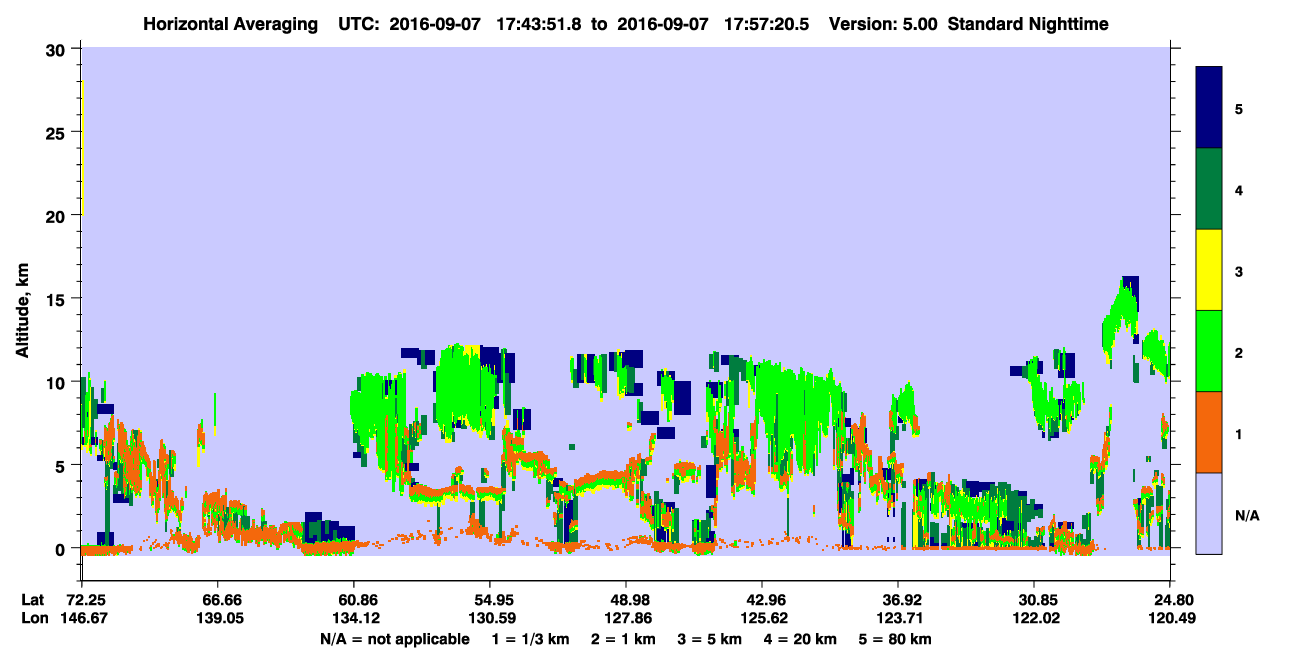
Task: Click the yellow colorbar segment labeled 3
Action: (x=1209, y=270)
